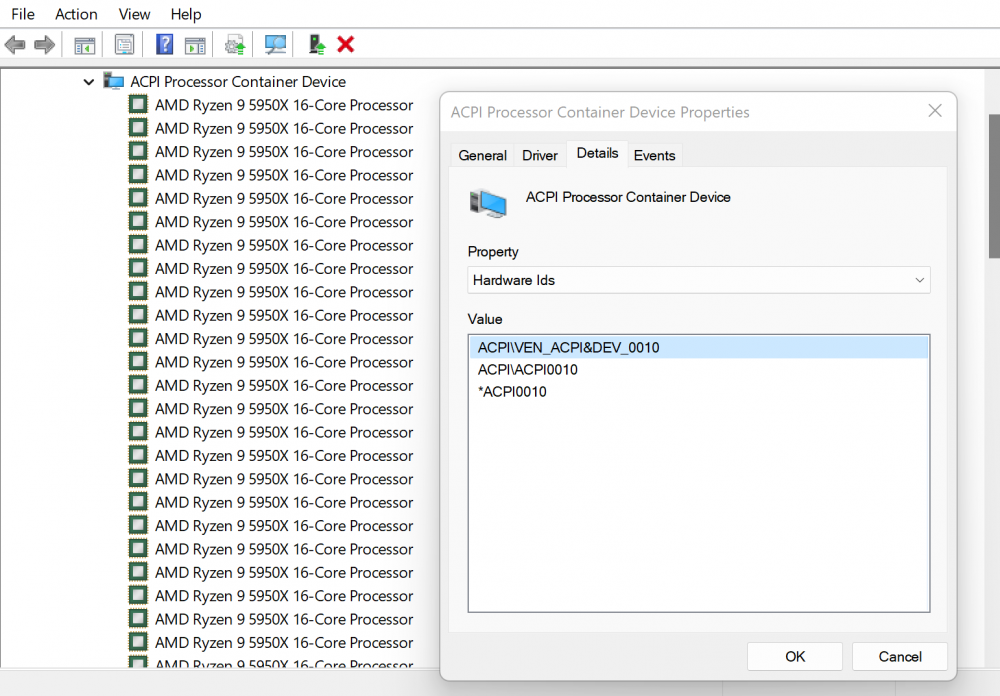Select the Details tab
The image size is (1000, 696).
tap(597, 154)
